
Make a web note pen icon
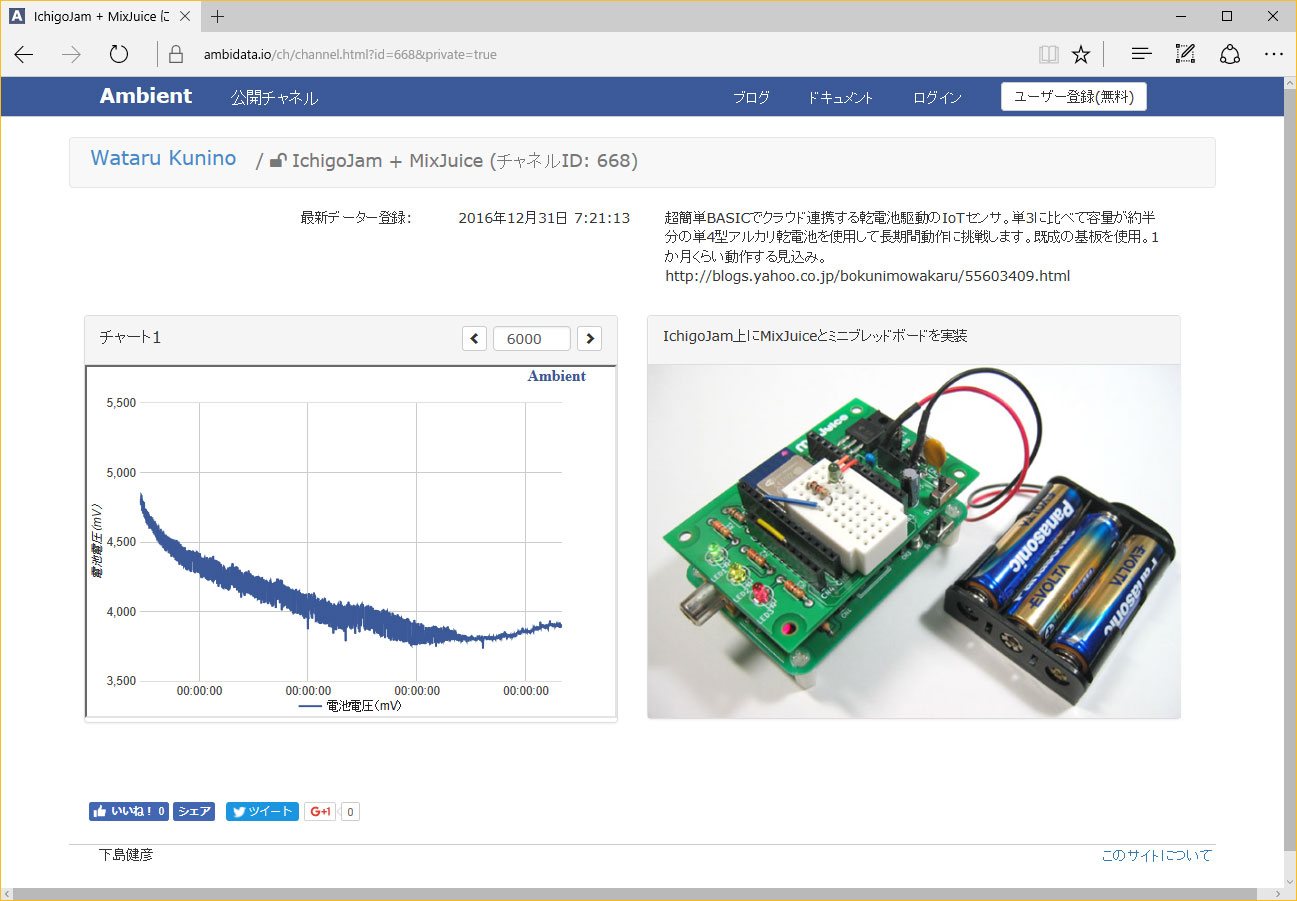pos(1186,55)
